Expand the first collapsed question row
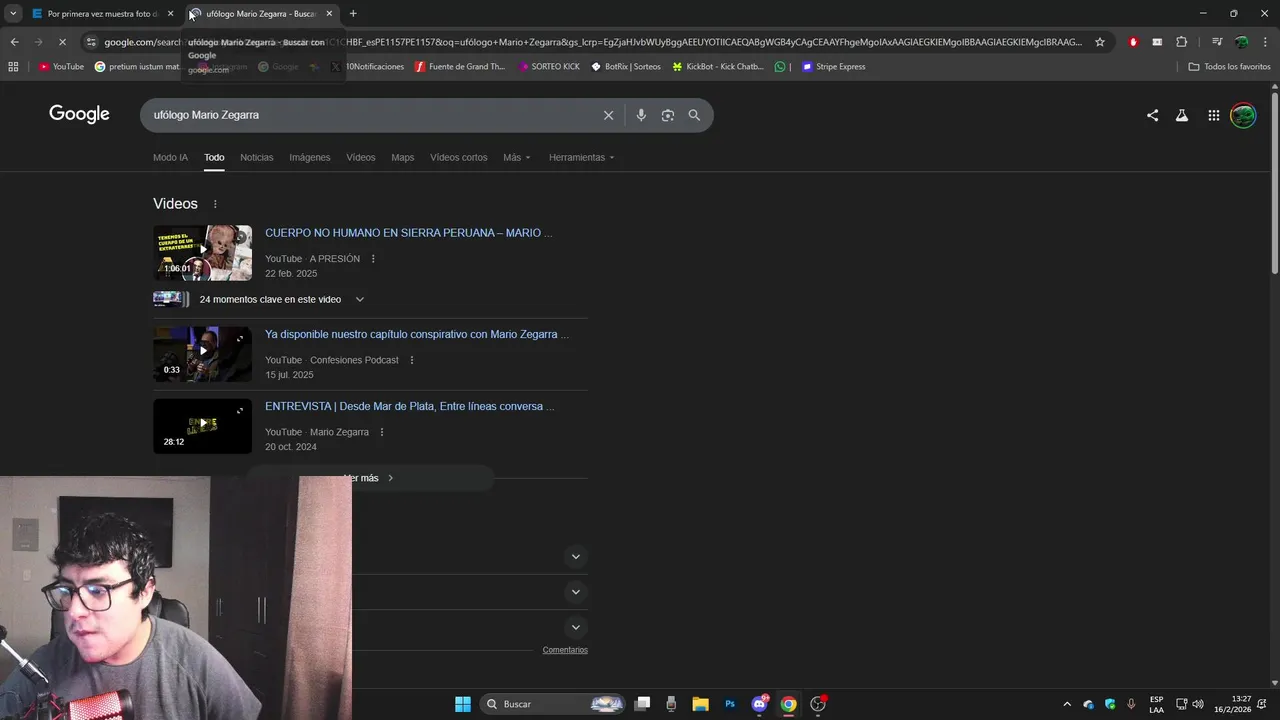Image resolution: width=1280 pixels, height=720 pixels. [x=575, y=556]
